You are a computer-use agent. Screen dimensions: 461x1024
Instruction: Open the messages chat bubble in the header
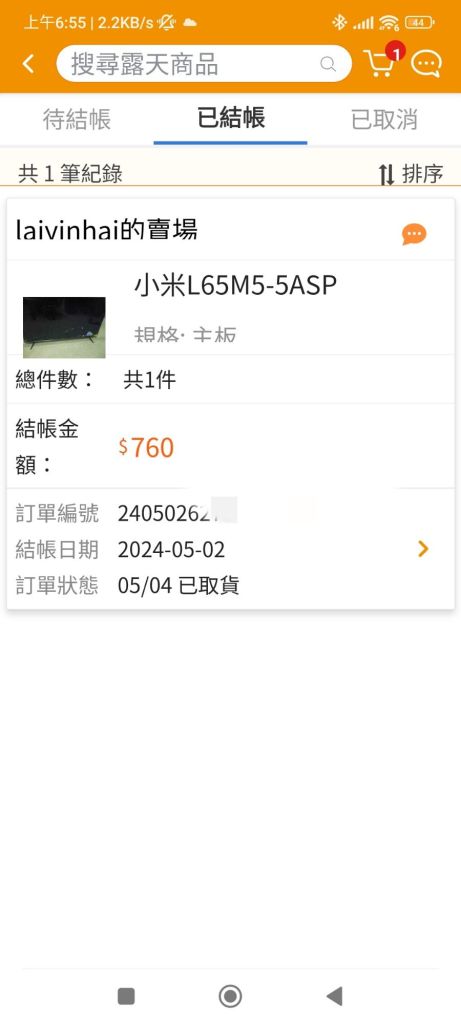coord(426,64)
